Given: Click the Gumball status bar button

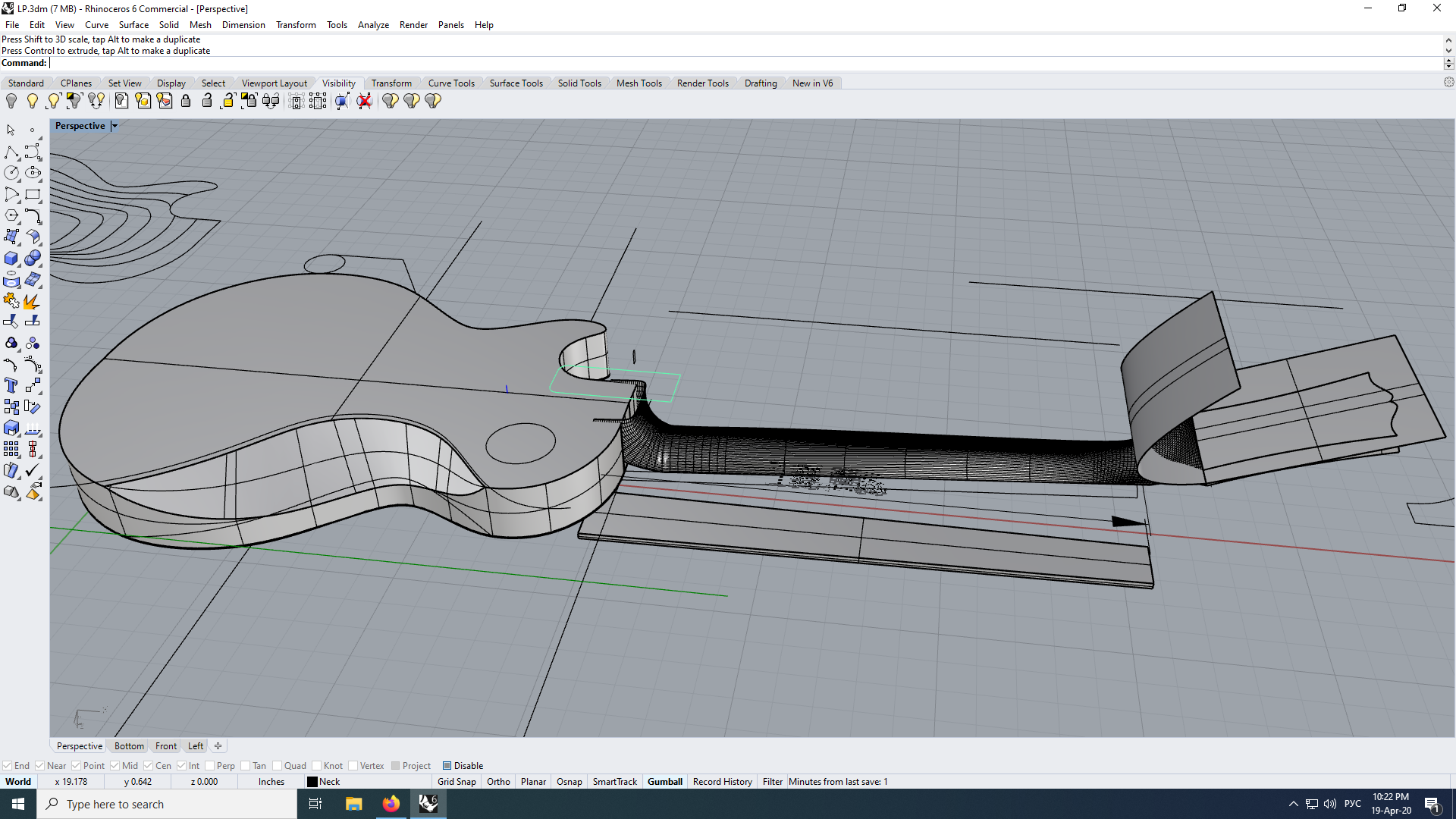Looking at the screenshot, I should pyautogui.click(x=664, y=782).
